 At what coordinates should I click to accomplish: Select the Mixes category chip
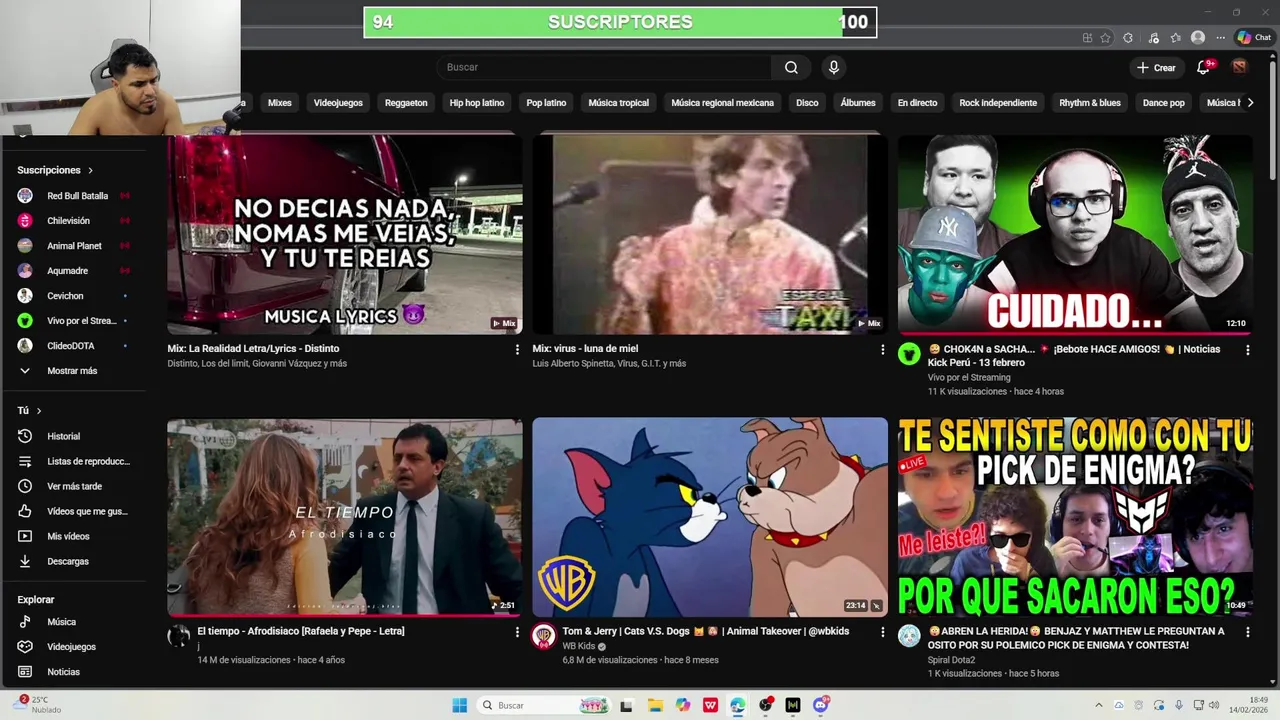(280, 103)
